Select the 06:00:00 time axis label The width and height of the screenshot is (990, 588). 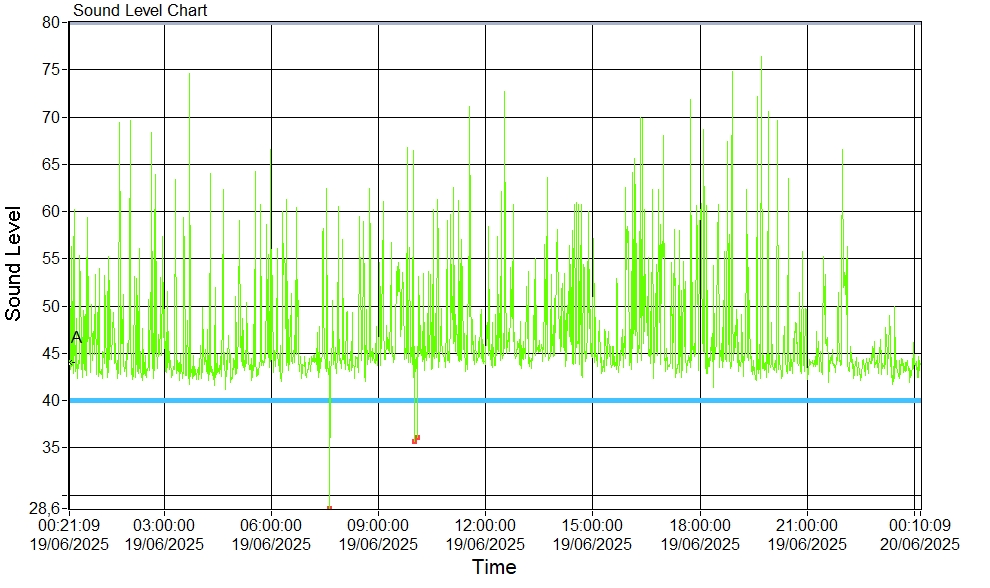271,525
